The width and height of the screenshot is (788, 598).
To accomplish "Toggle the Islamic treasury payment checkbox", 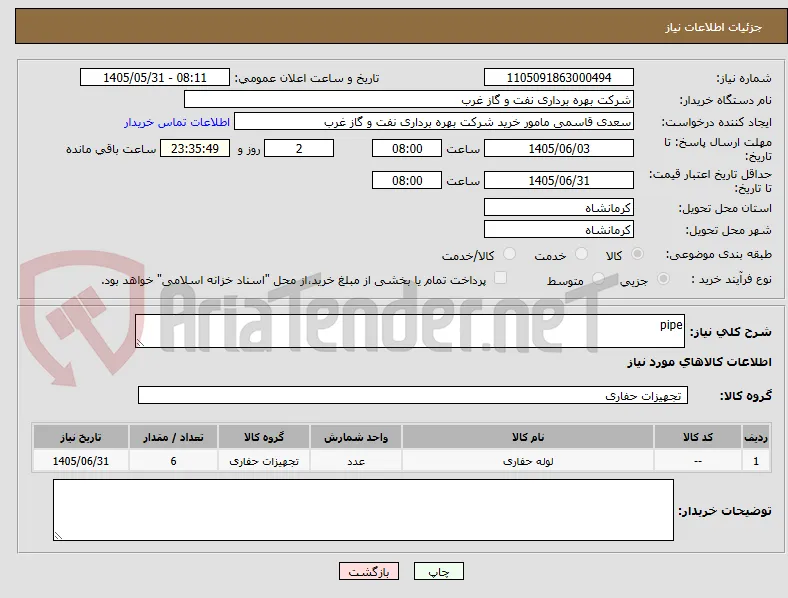I will (x=501, y=278).
